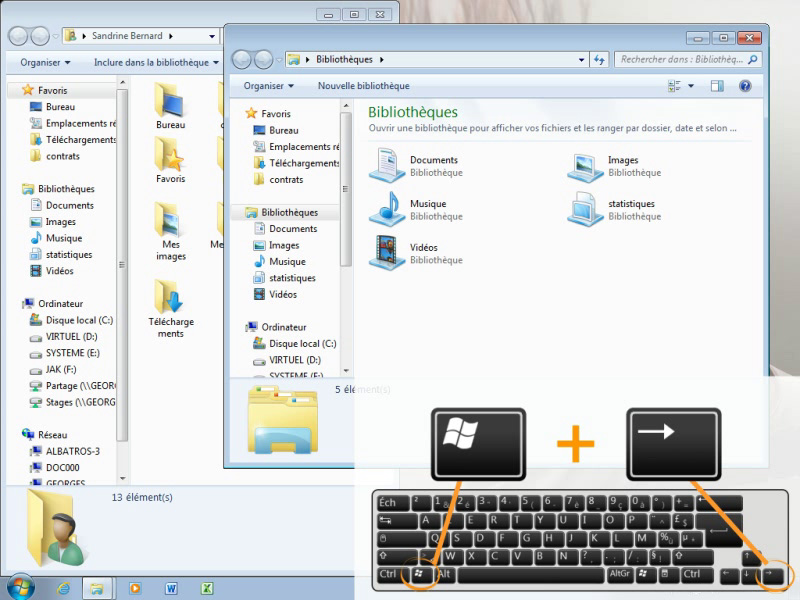800x600 pixels.
Task: Open the address history dropdown in Bibliothèques window
Action: (581, 60)
